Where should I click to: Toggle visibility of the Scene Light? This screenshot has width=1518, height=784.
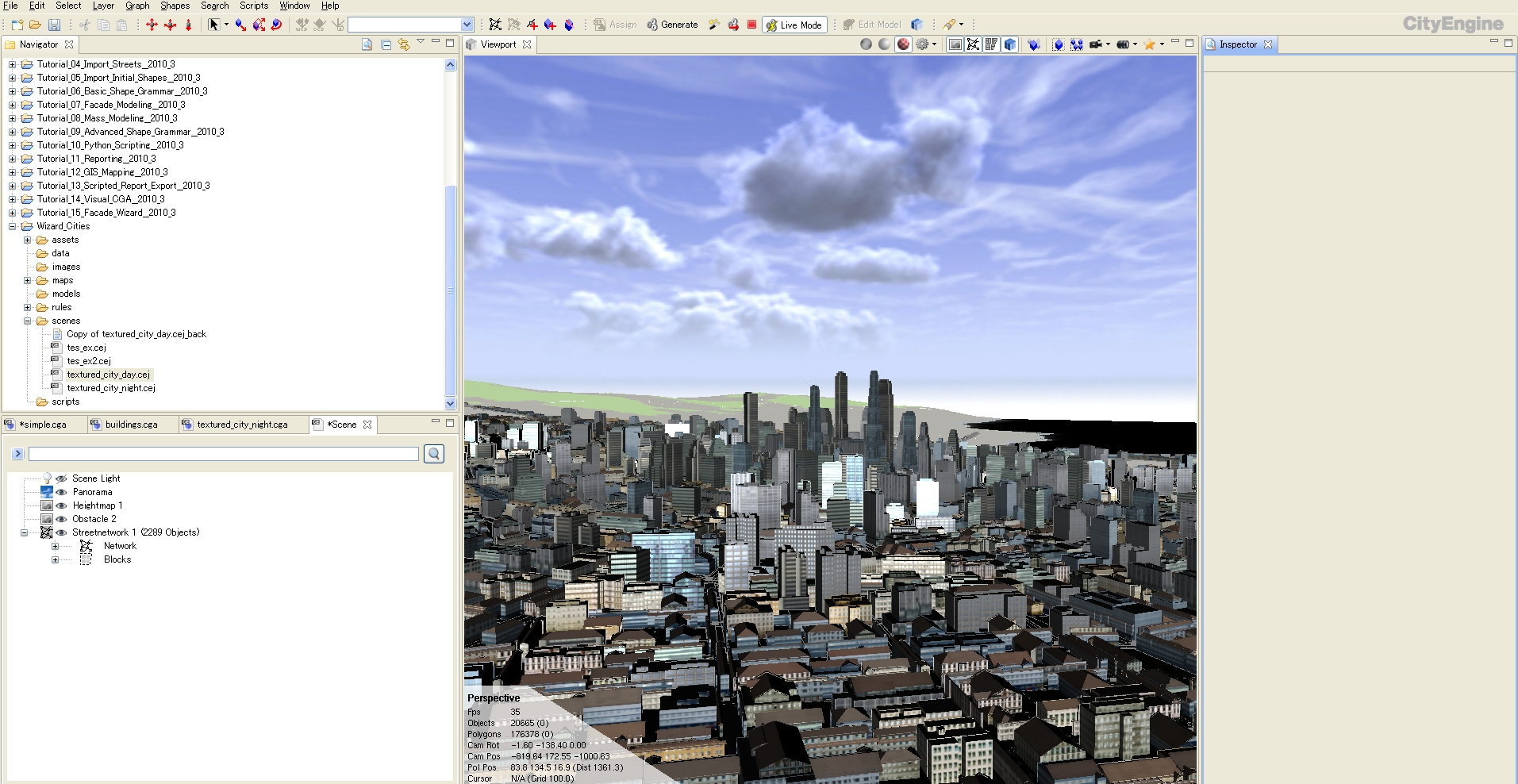[x=61, y=478]
